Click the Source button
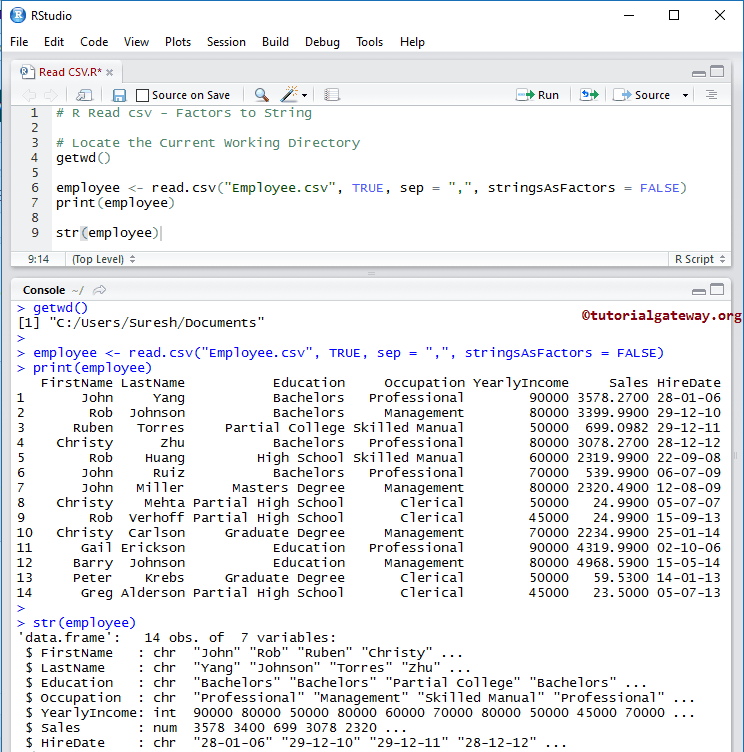Screen dimensions: 744x752 (643, 95)
